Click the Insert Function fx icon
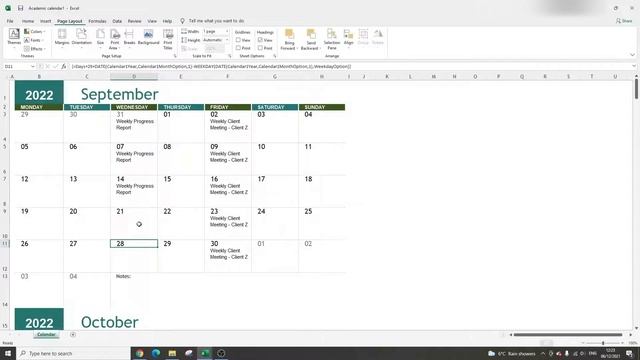The height and width of the screenshot is (360, 640). (64, 66)
